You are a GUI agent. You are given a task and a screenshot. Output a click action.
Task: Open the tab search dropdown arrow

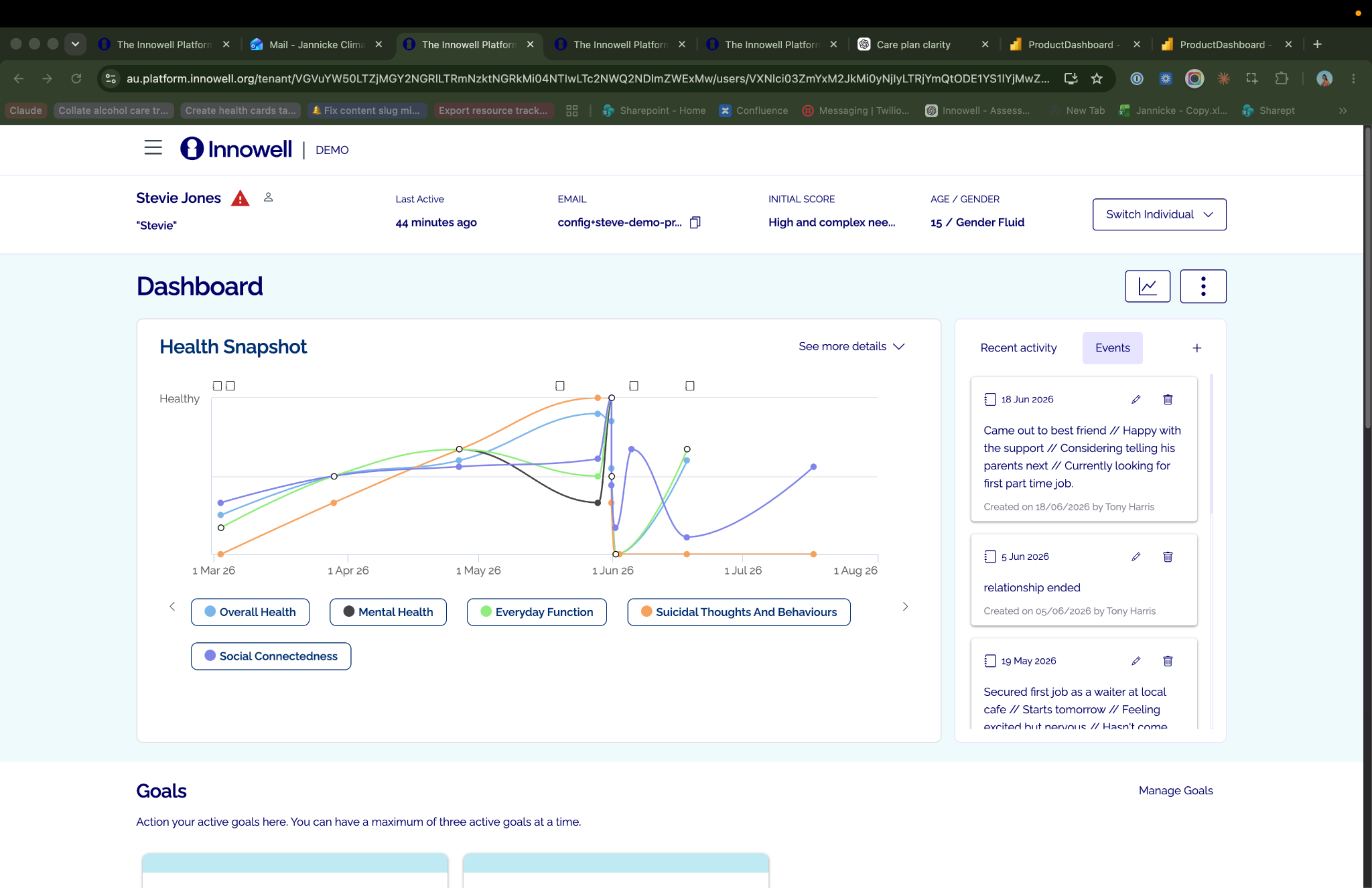point(76,44)
